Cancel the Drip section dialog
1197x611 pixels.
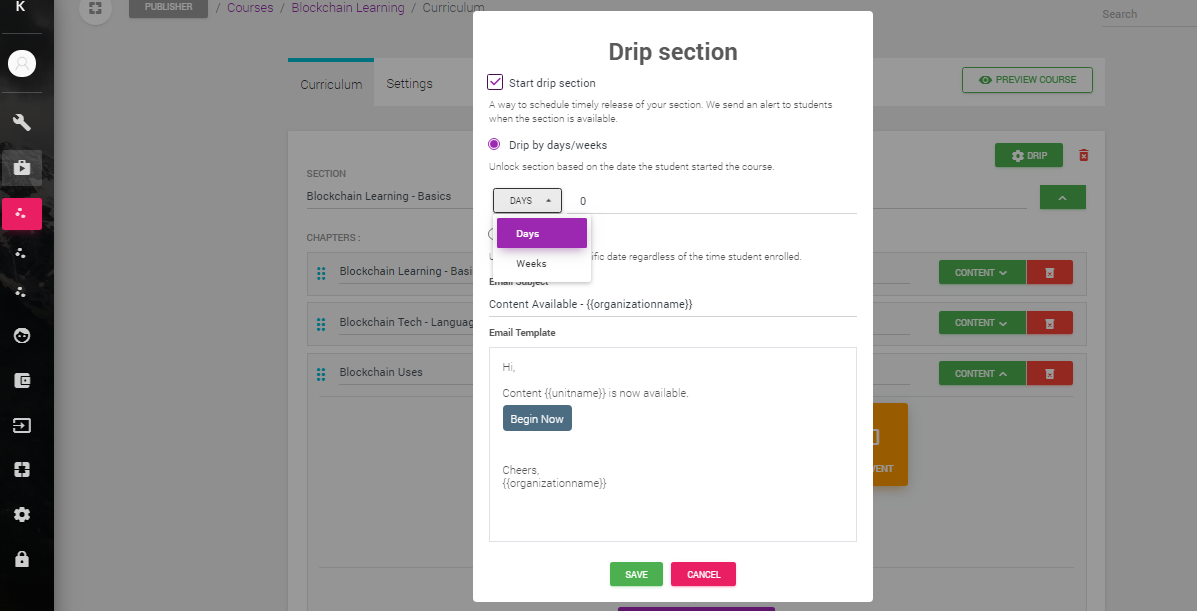point(703,574)
